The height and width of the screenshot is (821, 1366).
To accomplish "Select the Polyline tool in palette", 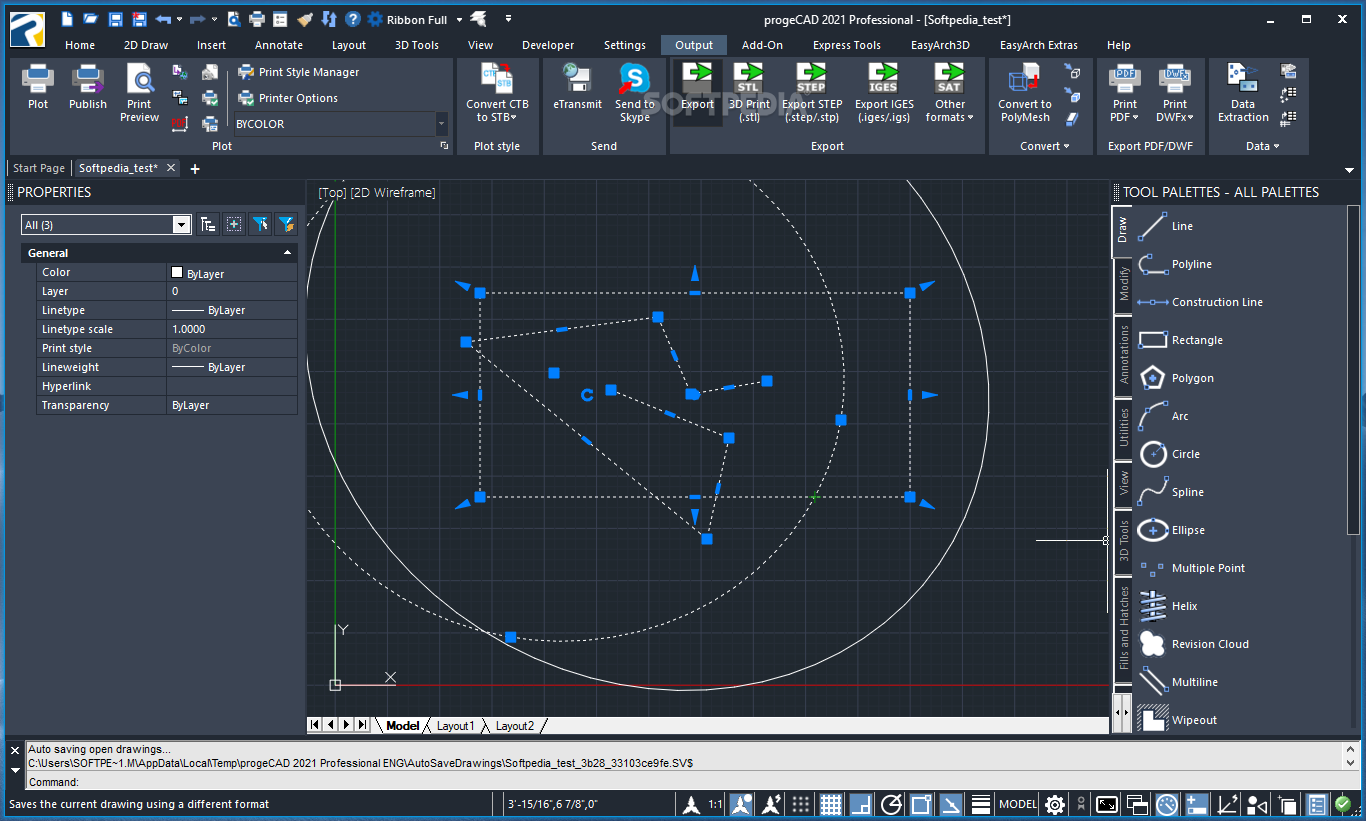I will (x=1176, y=264).
